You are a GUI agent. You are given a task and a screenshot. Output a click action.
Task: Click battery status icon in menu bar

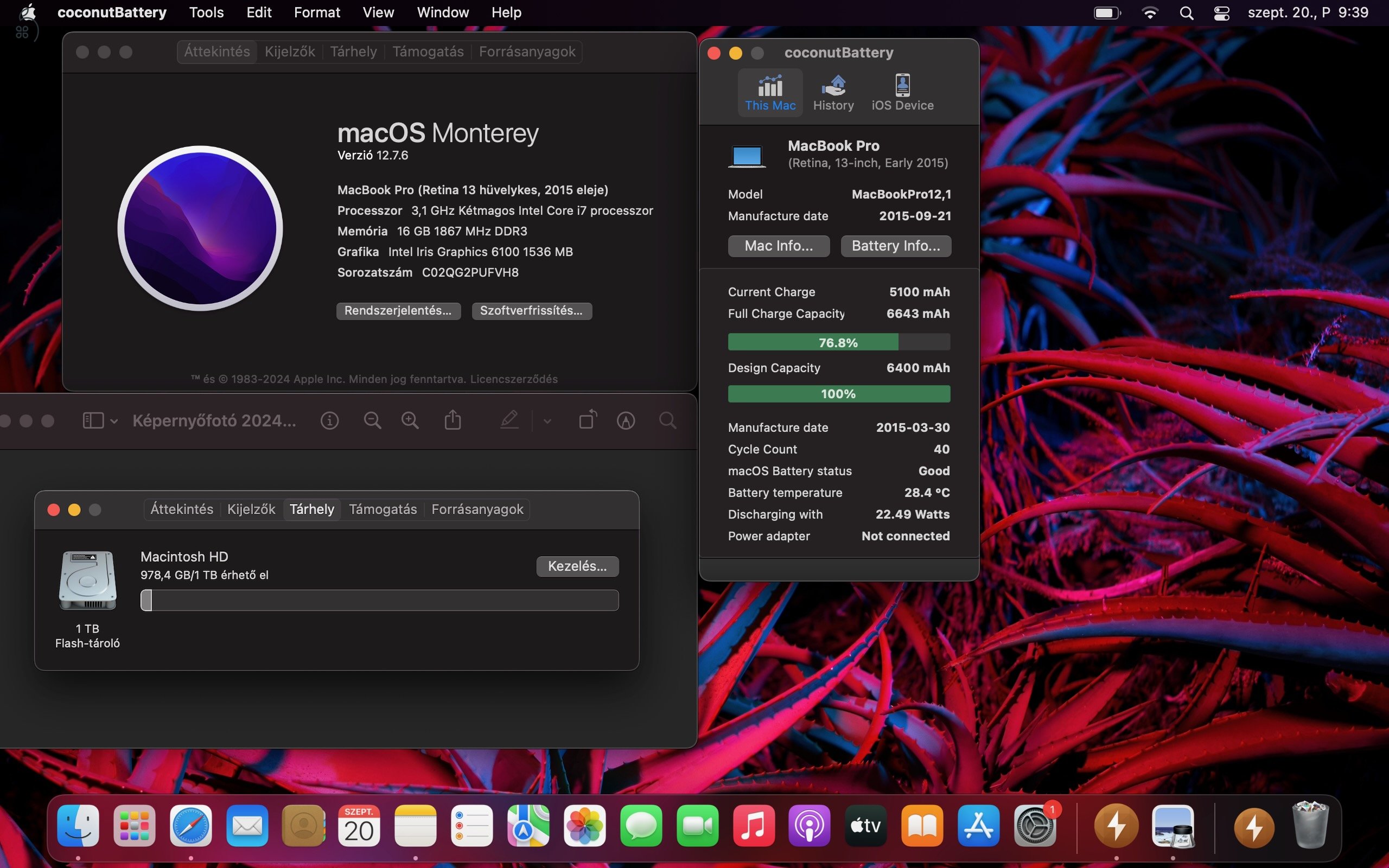click(x=1107, y=12)
